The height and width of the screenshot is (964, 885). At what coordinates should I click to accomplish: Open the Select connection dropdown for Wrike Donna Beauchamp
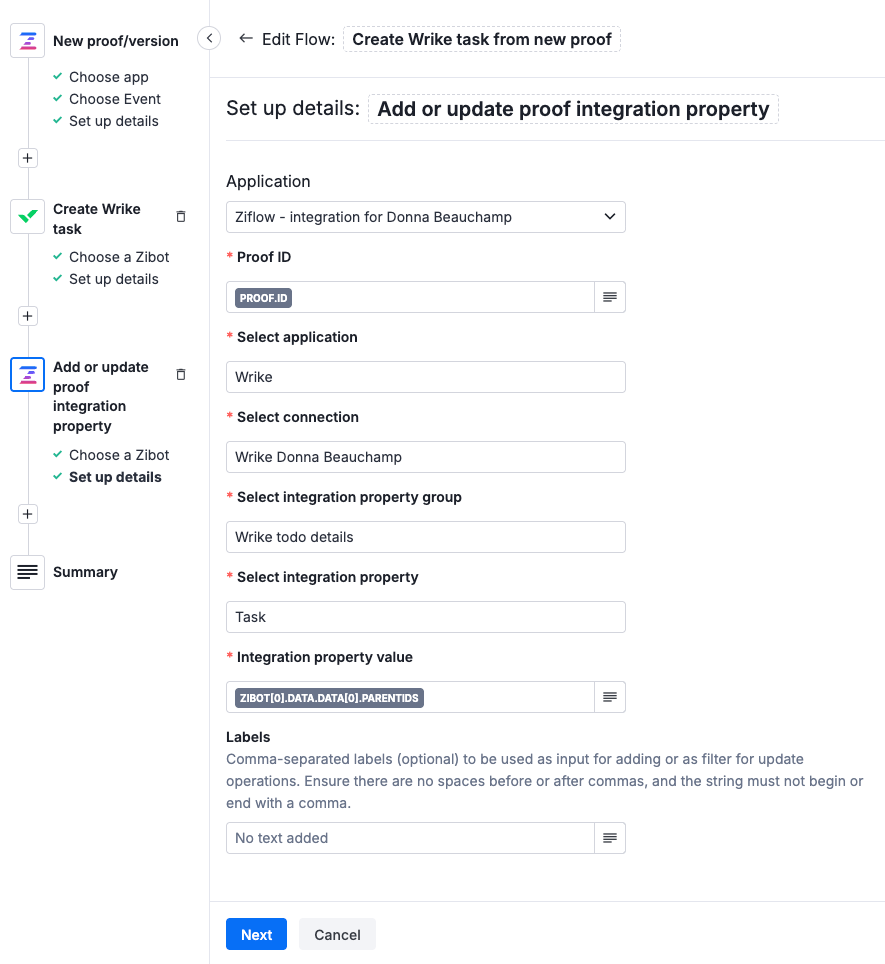425,457
